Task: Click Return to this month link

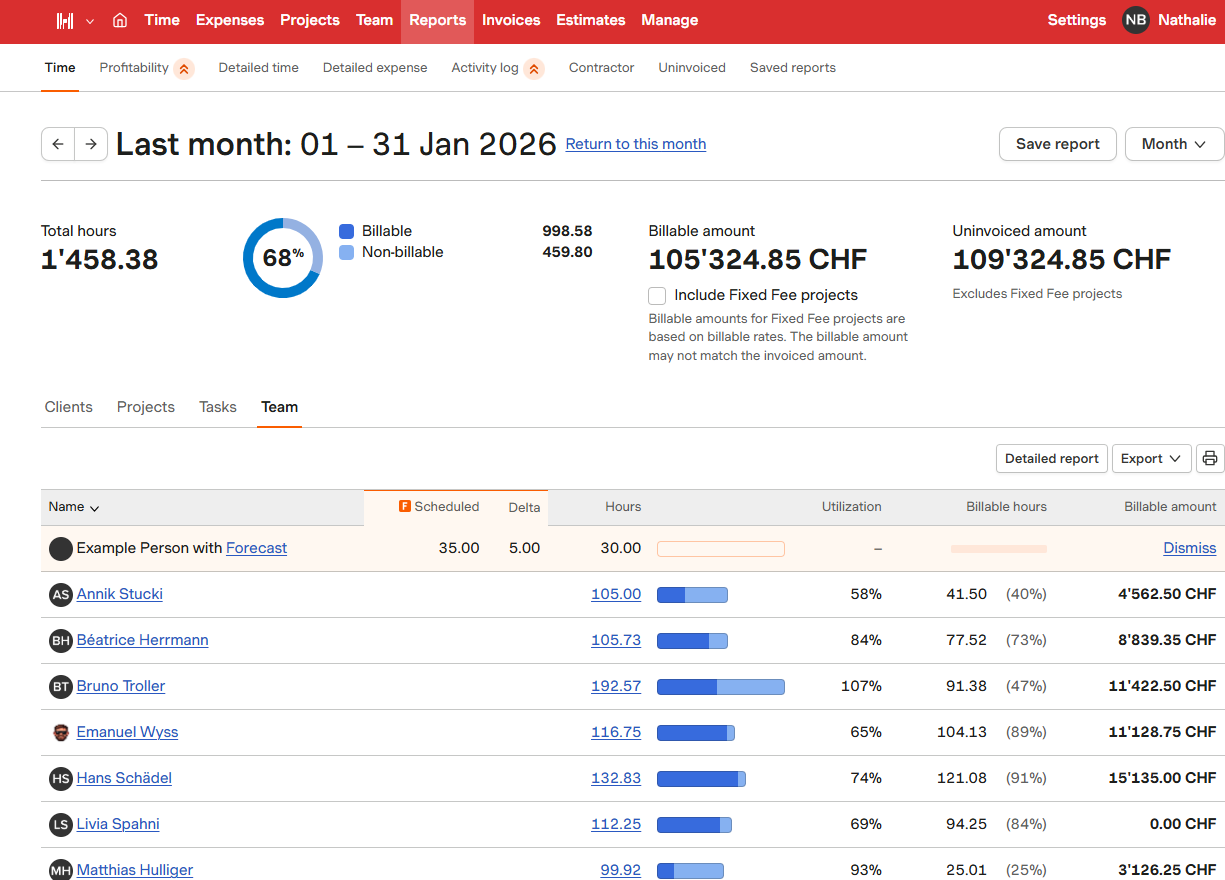Action: tap(635, 144)
